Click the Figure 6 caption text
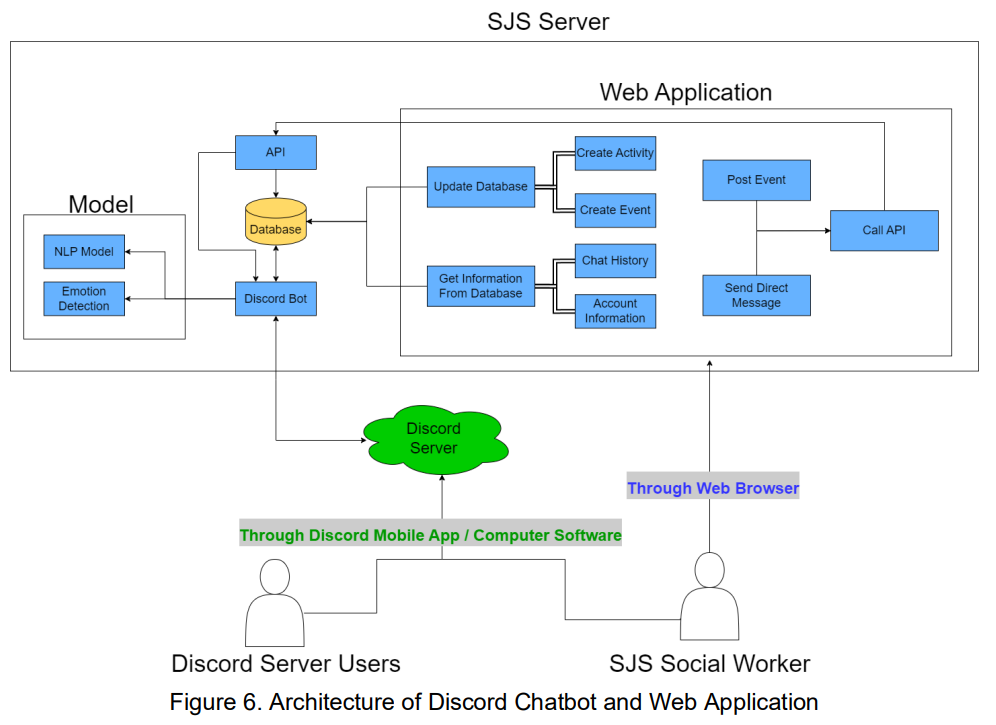The image size is (996, 725). pos(494,701)
